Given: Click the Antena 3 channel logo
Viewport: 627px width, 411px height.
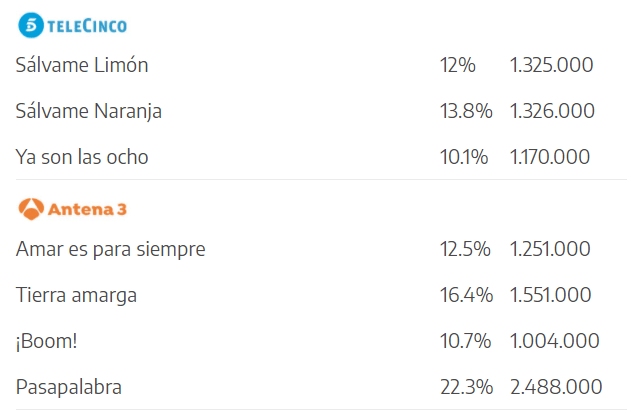Looking at the screenshot, I should (x=72, y=209).
